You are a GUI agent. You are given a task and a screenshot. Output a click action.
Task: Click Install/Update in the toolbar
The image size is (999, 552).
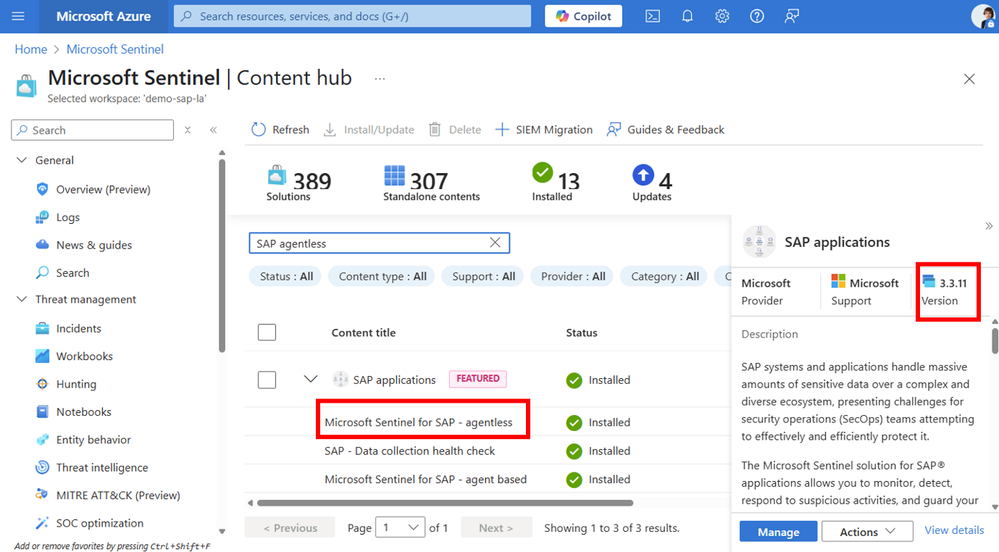point(369,129)
